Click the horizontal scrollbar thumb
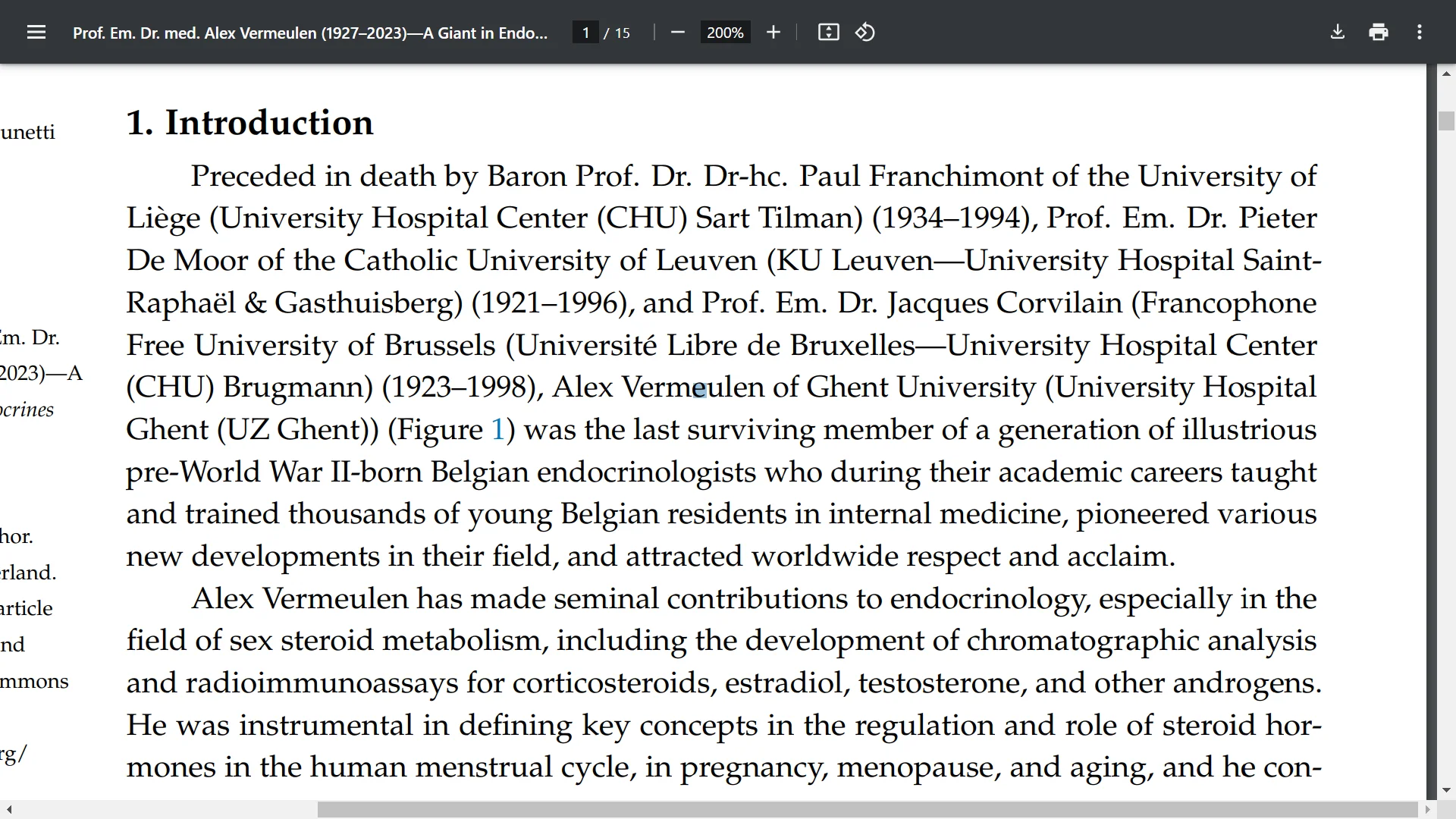This screenshot has height=819, width=1456. pos(868,810)
